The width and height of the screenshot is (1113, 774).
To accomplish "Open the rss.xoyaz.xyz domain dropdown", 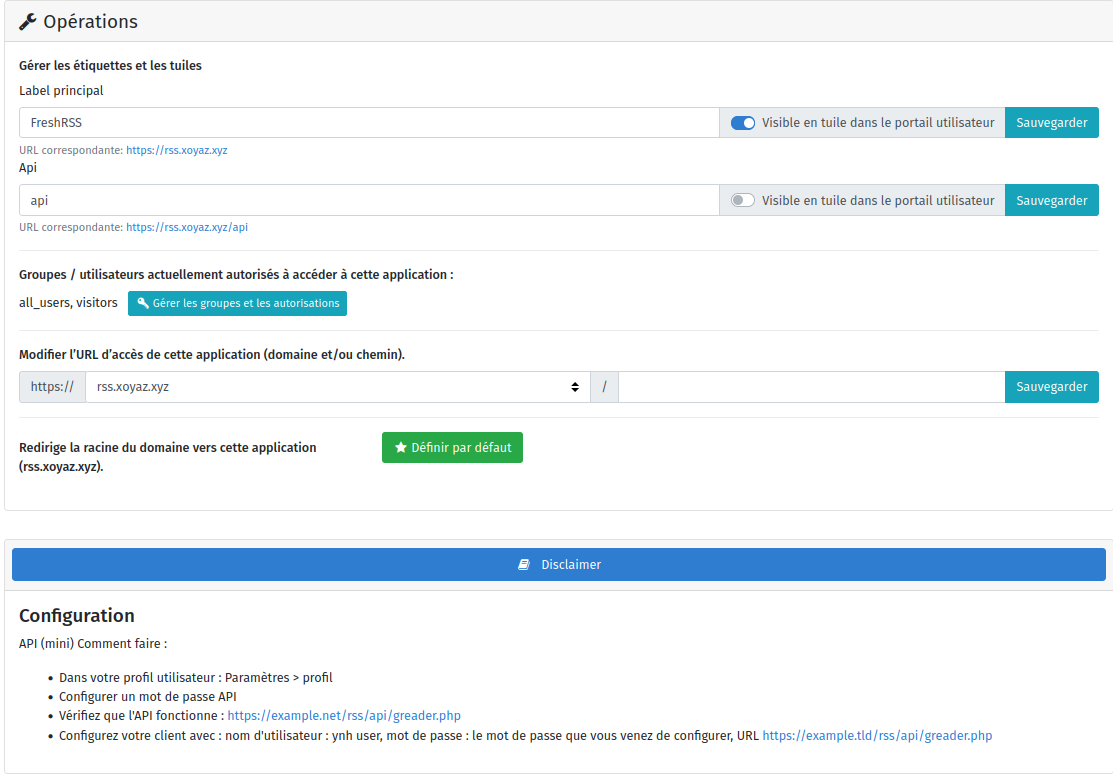I will pos(337,387).
